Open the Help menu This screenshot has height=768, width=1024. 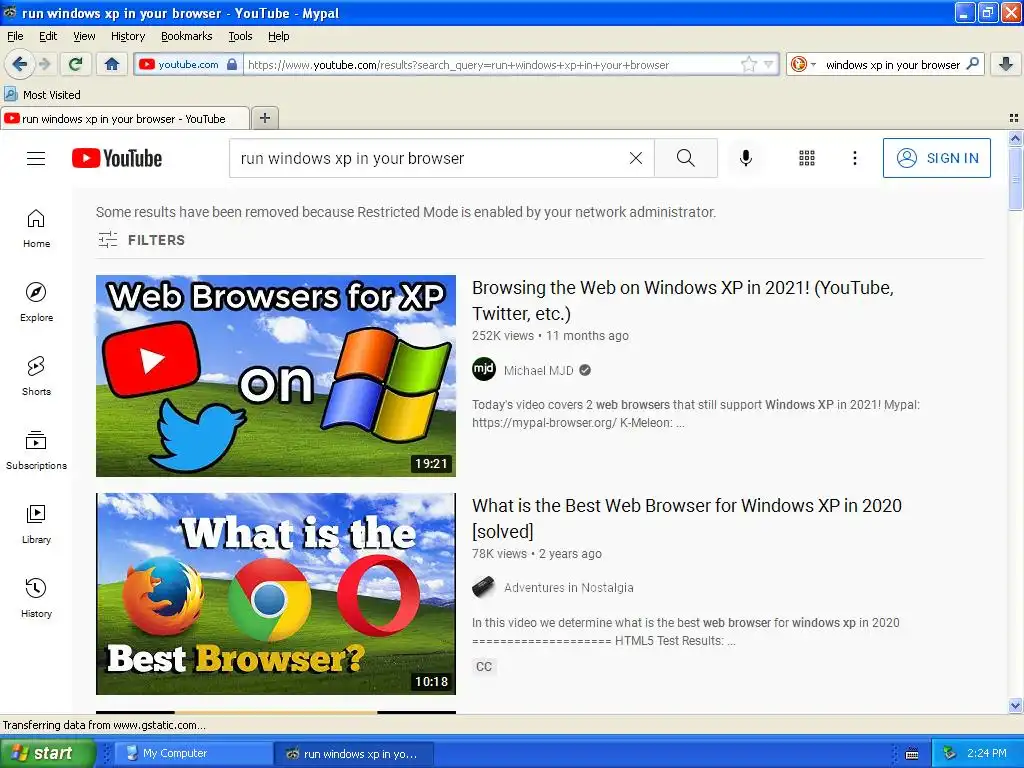[279, 36]
